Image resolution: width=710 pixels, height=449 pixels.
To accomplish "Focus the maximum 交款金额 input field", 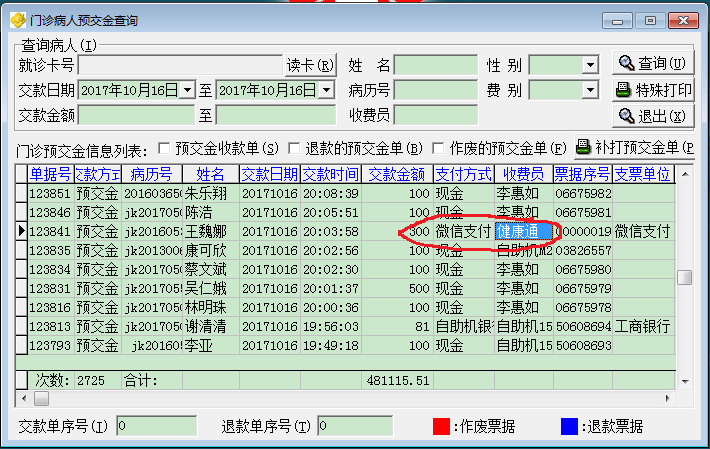I will tap(276, 115).
